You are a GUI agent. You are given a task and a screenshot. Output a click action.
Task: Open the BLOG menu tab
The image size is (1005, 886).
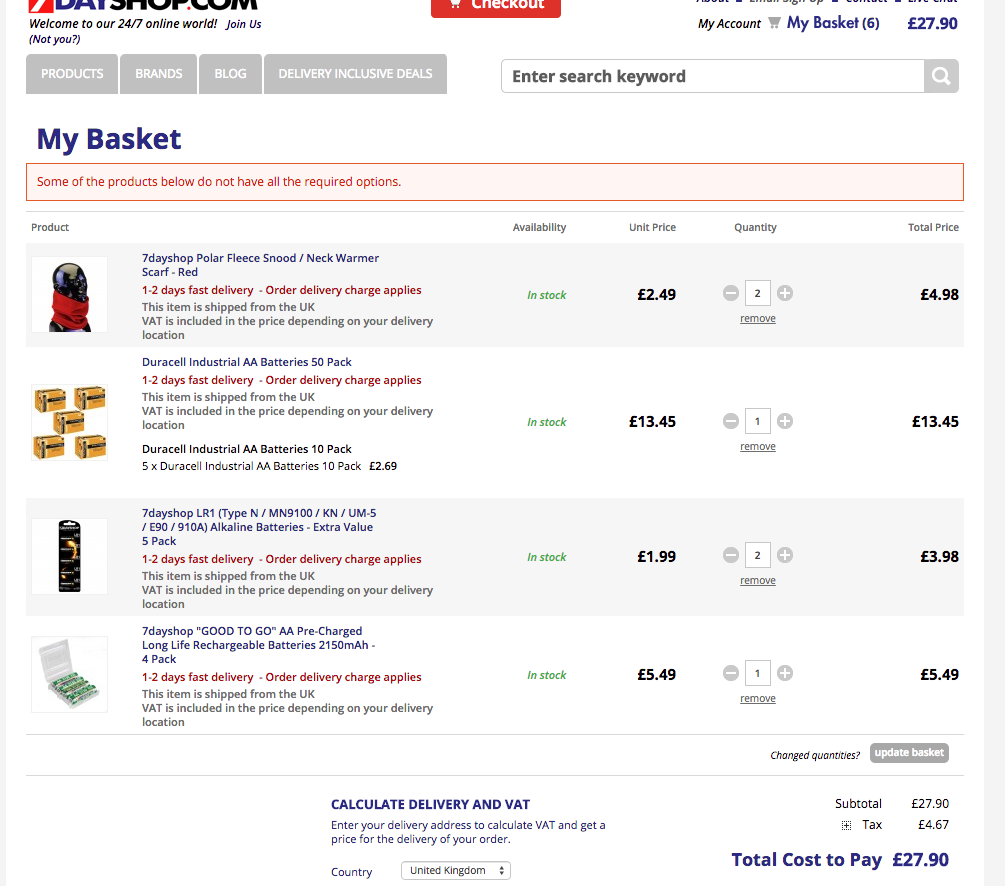(x=230, y=74)
